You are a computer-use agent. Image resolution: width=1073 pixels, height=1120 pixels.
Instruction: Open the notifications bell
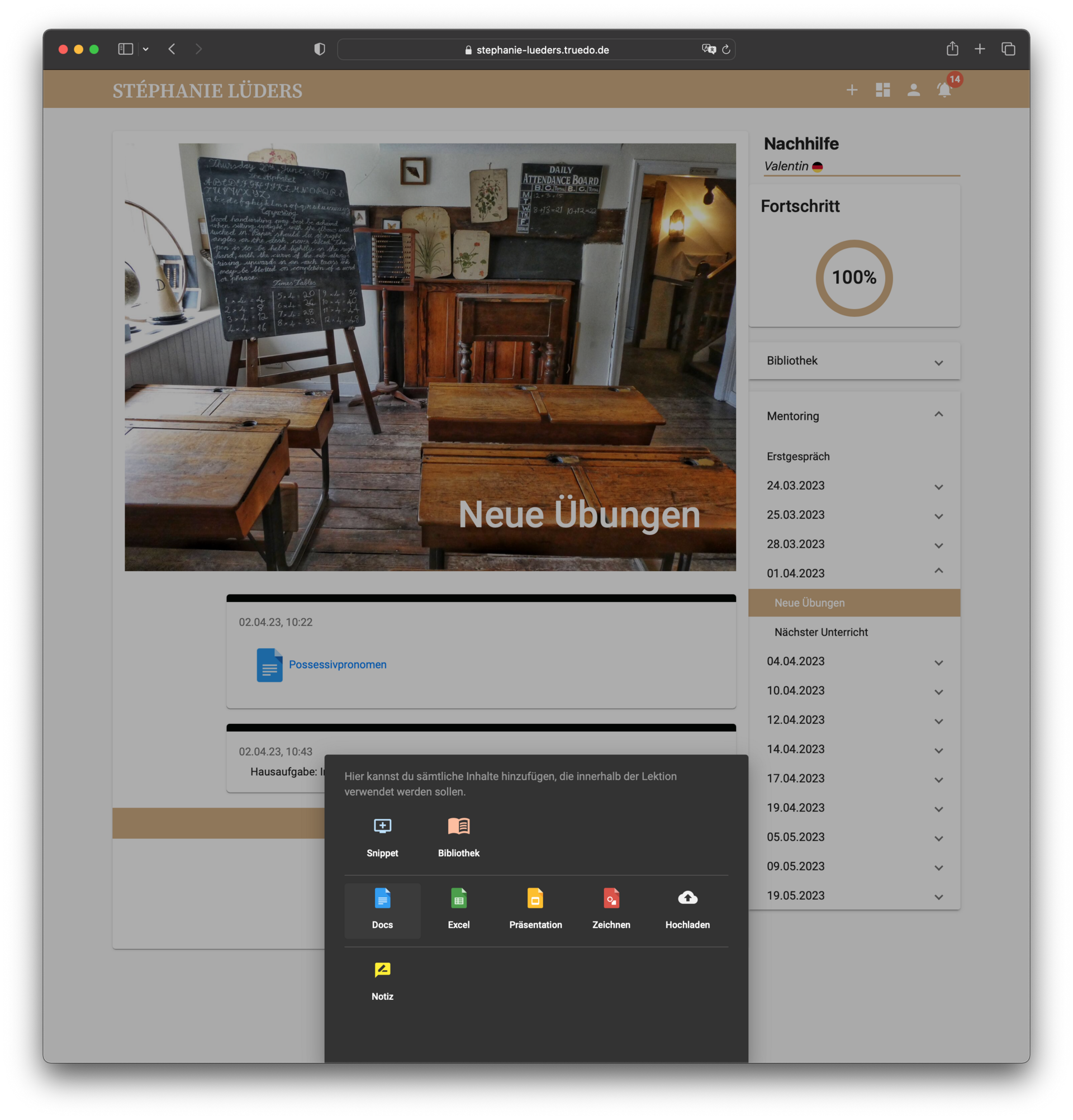944,91
